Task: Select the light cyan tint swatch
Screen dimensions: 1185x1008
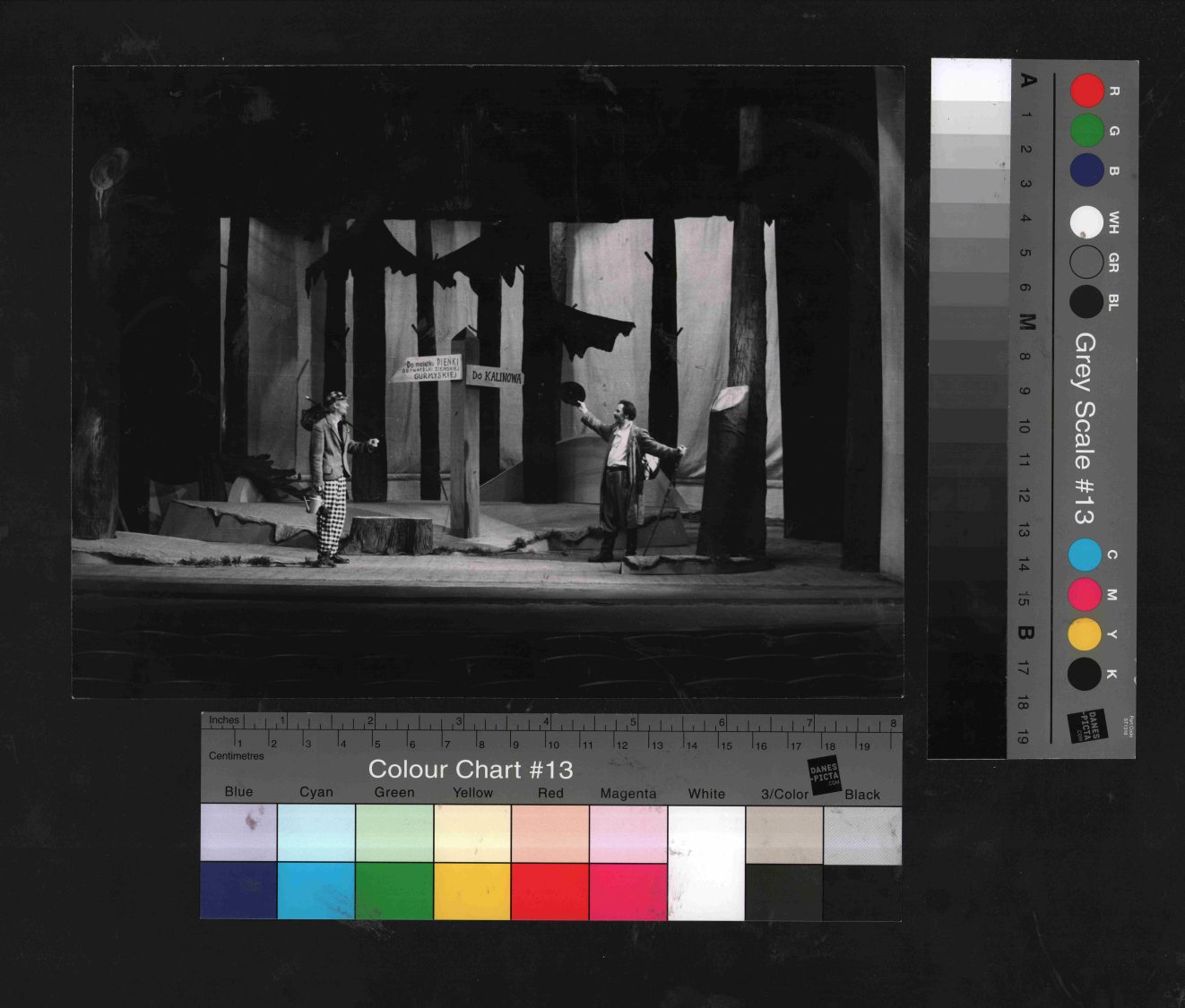Action: pos(316,832)
